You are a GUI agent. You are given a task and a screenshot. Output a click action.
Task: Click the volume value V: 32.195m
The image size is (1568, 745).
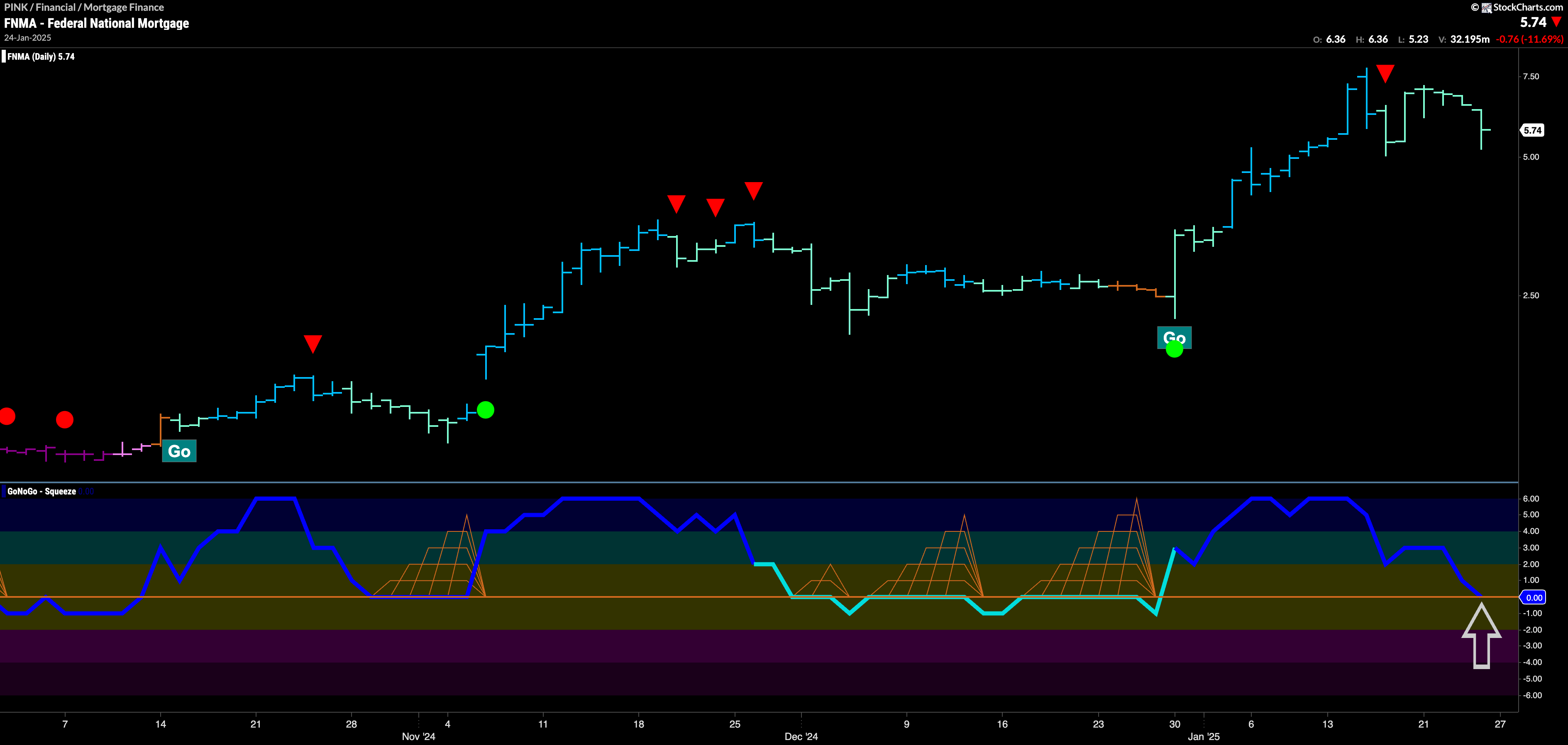(1463, 39)
